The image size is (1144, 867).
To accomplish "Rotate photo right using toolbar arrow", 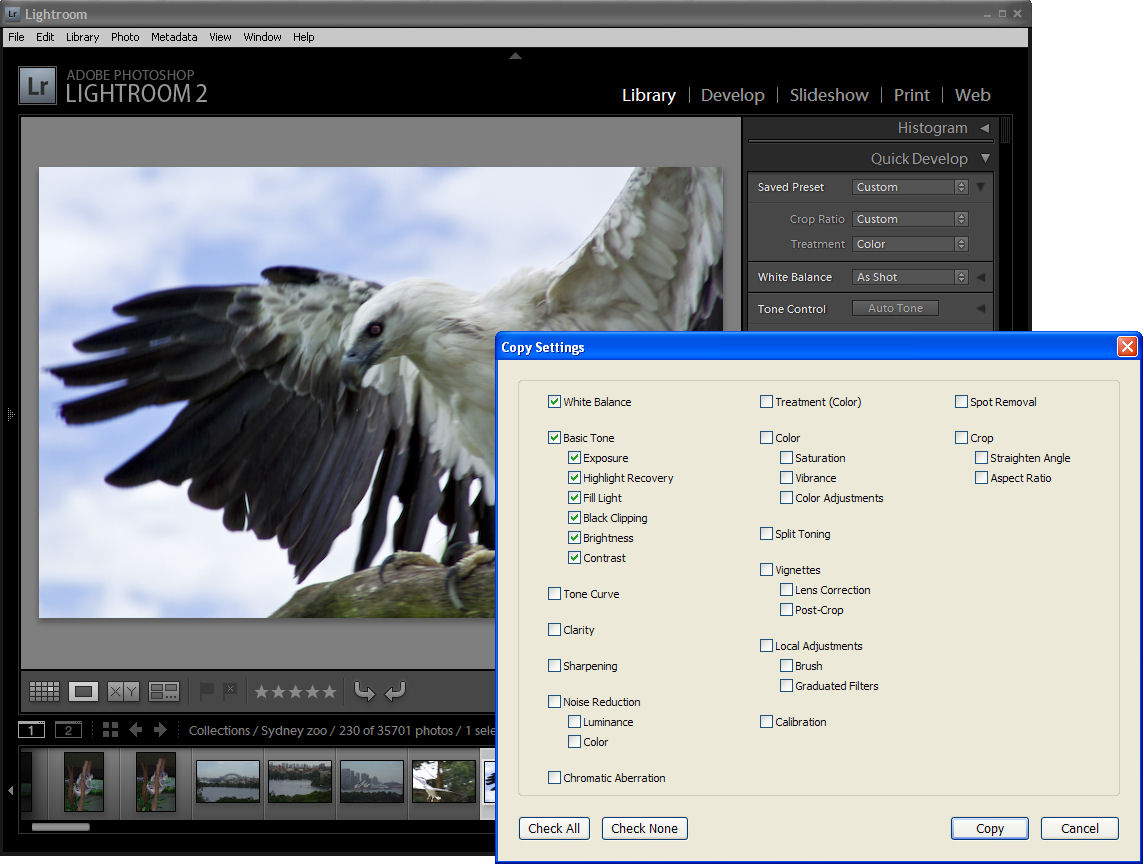I will point(395,691).
